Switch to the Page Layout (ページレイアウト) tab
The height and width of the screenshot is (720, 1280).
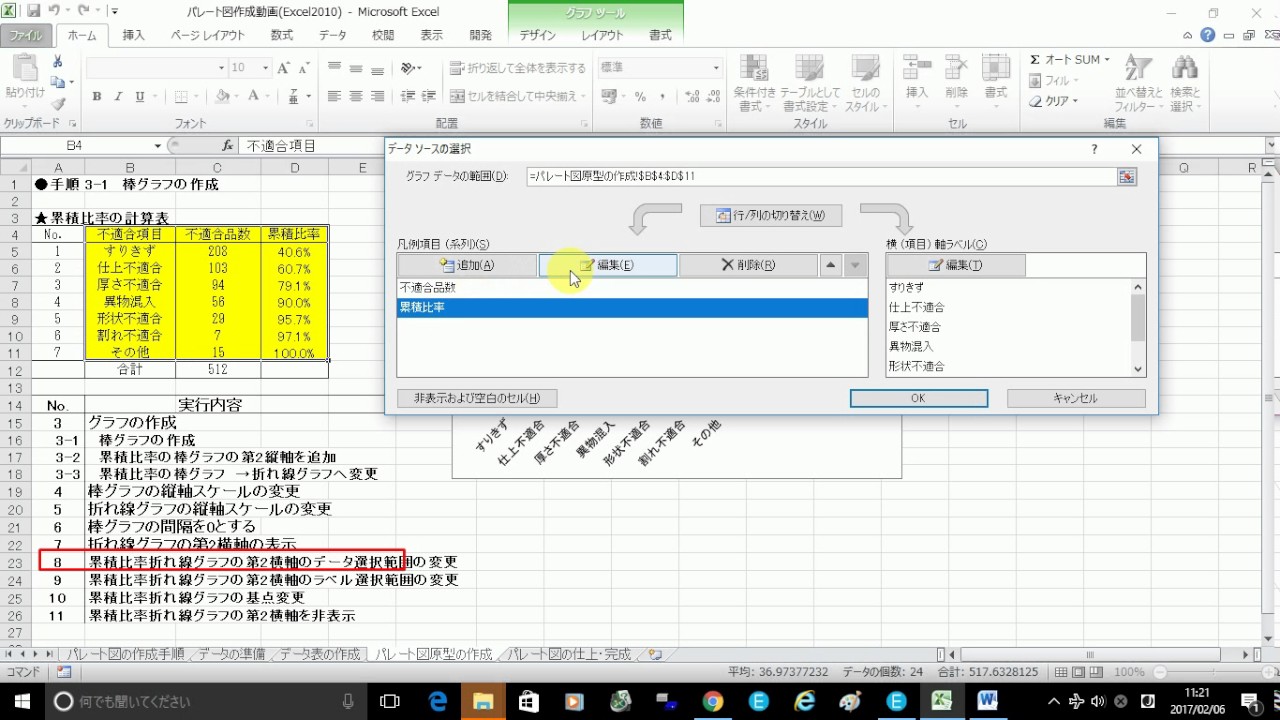(x=207, y=35)
